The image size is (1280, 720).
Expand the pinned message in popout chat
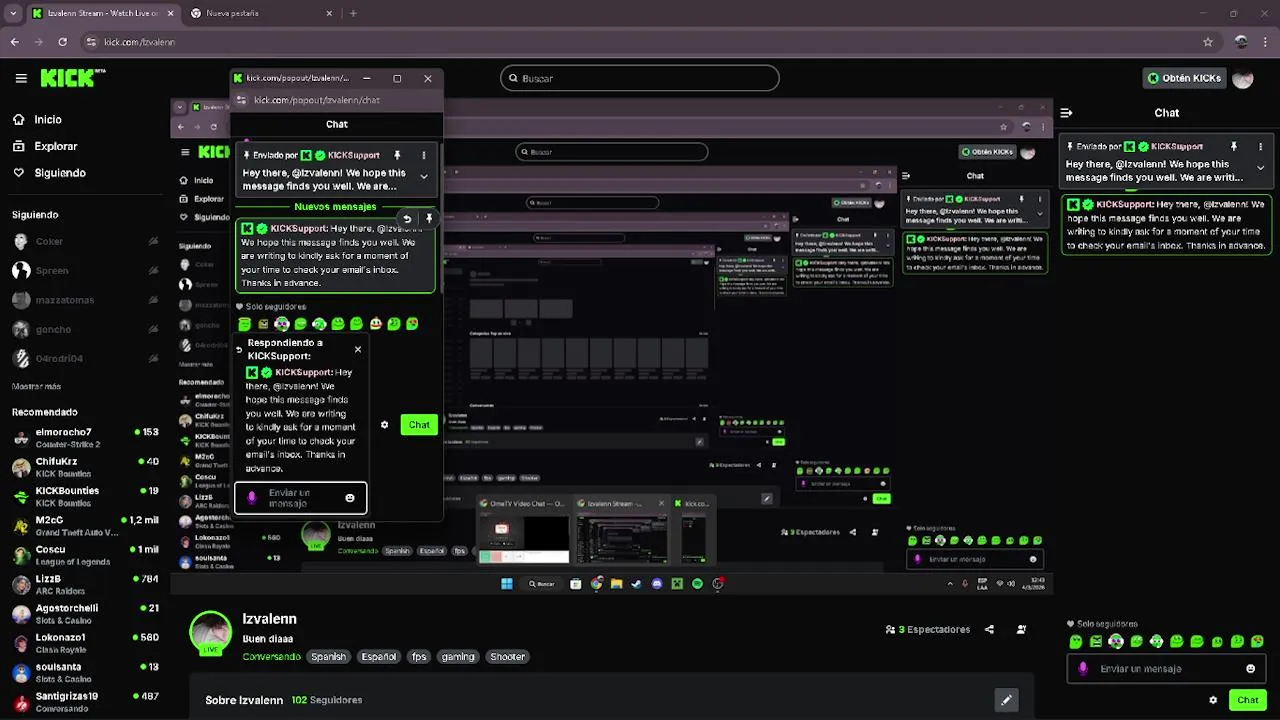pyautogui.click(x=423, y=176)
